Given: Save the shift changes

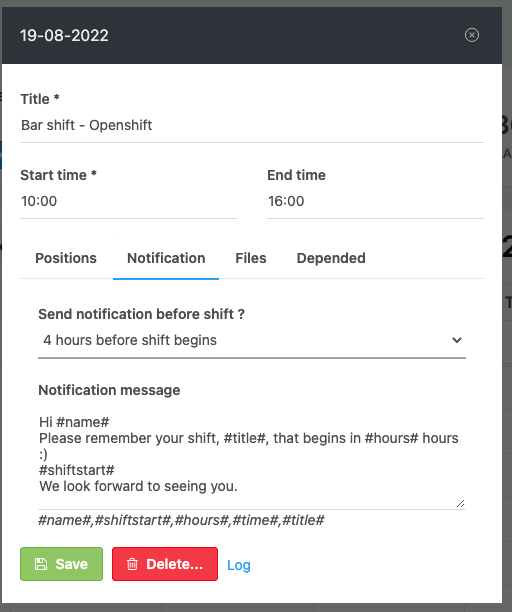Looking at the screenshot, I should click(x=61, y=564).
